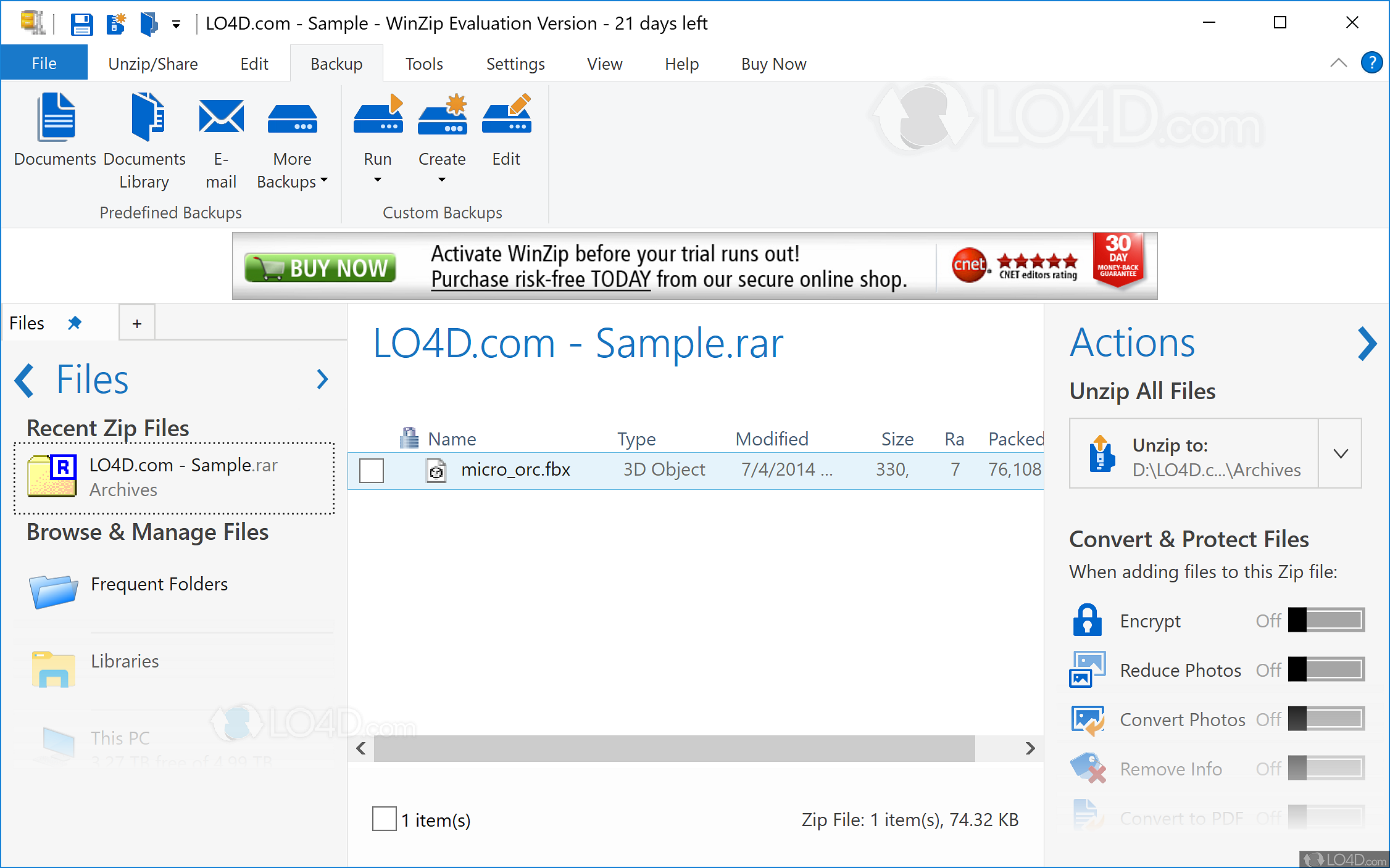1390x868 pixels.
Task: Click the E-mail backup icon
Action: [221, 117]
